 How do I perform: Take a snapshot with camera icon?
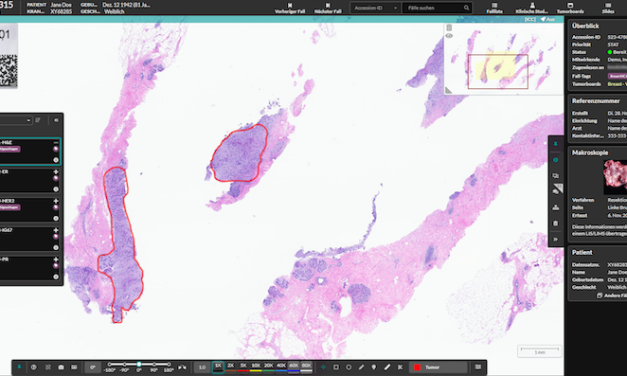point(61,367)
